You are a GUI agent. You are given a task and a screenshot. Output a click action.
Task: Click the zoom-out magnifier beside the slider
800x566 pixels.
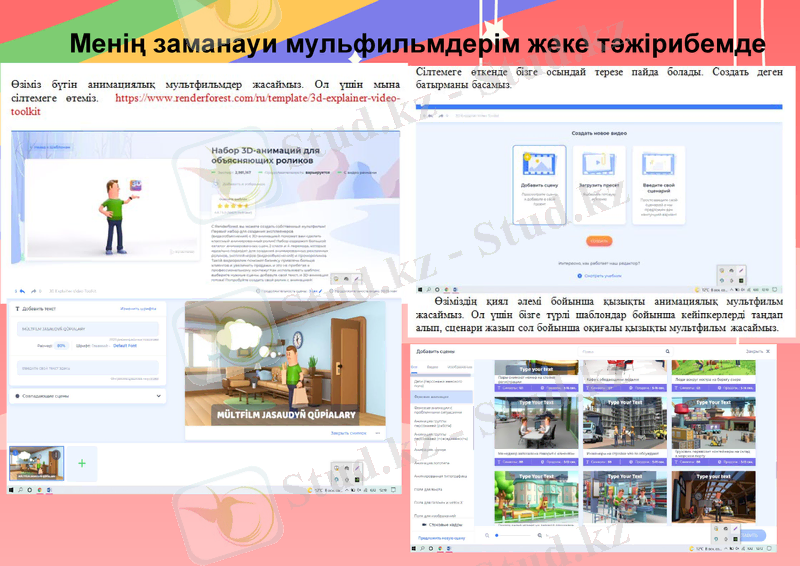[487, 535]
